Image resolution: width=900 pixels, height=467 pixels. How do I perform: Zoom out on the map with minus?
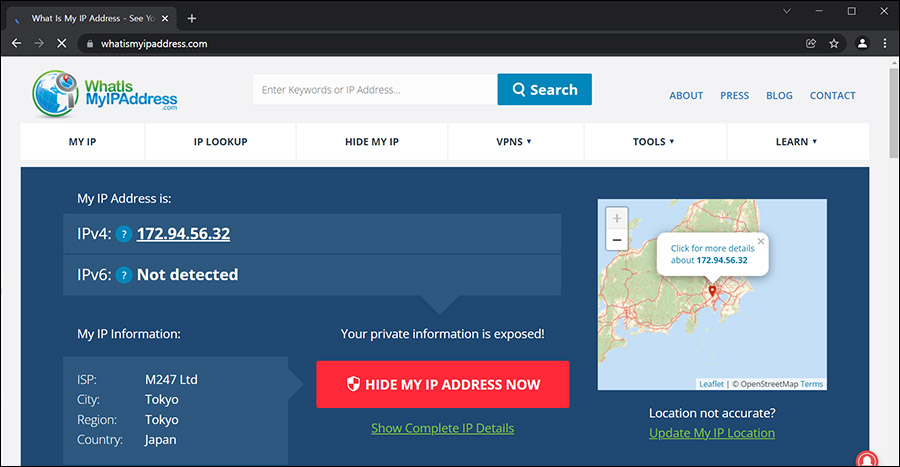[617, 240]
